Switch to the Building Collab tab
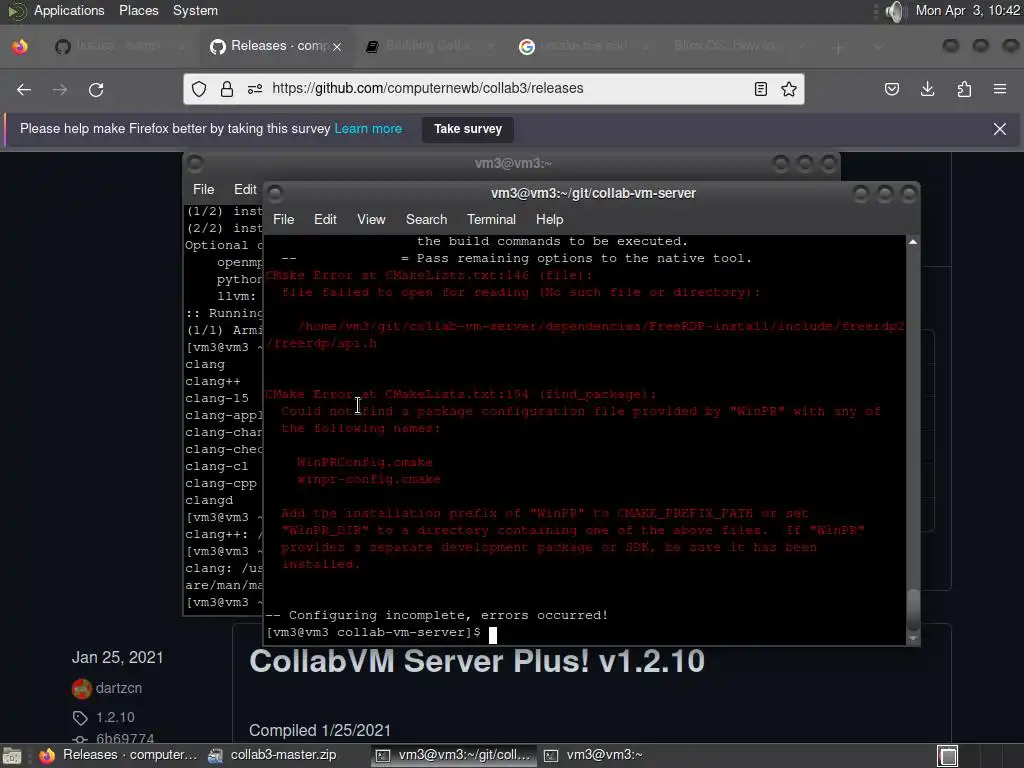Screen dimensions: 1024x768 click(430, 46)
